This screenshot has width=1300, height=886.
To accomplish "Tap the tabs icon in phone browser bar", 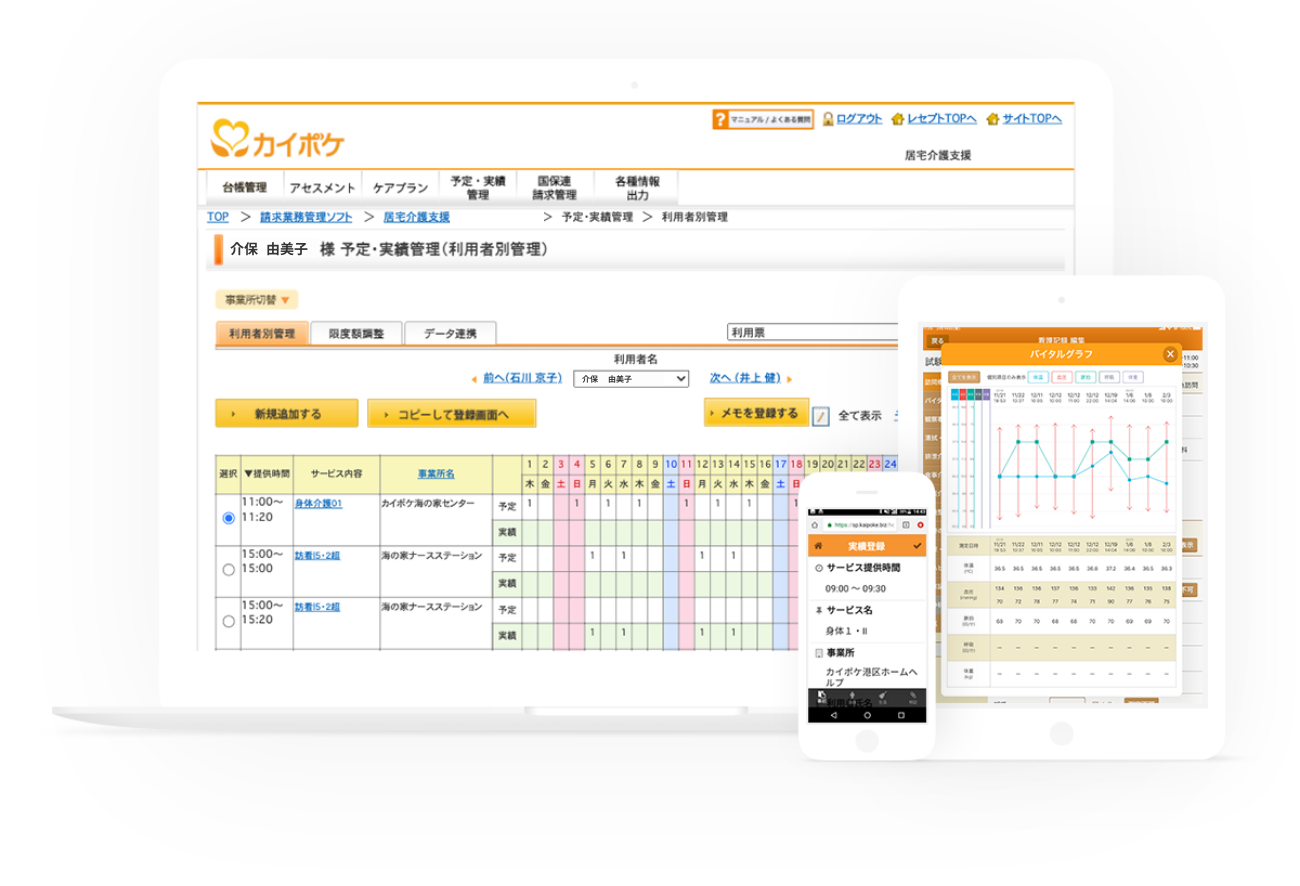I will click(905, 524).
